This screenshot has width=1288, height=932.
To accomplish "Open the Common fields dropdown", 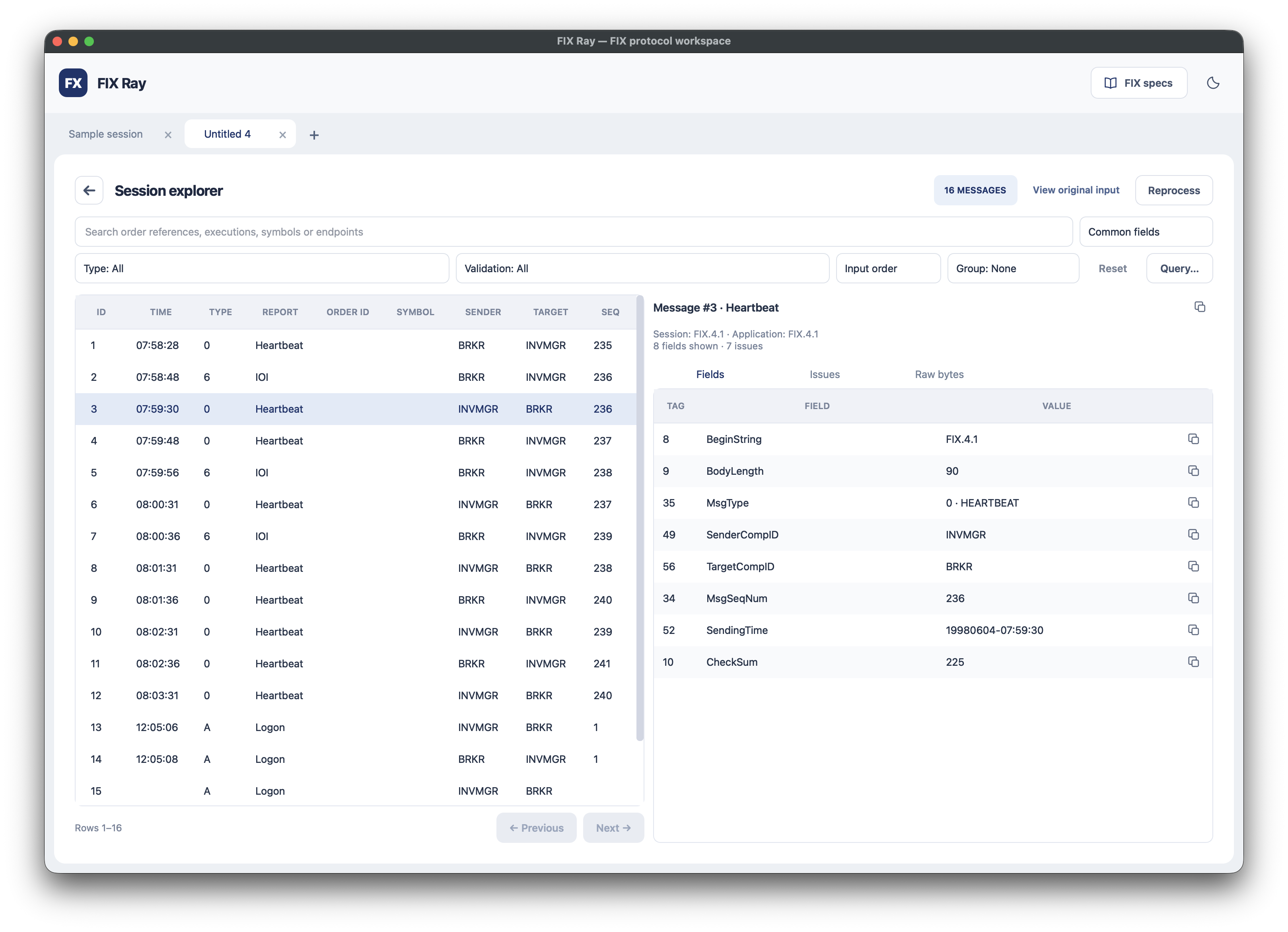I will pyautogui.click(x=1146, y=232).
